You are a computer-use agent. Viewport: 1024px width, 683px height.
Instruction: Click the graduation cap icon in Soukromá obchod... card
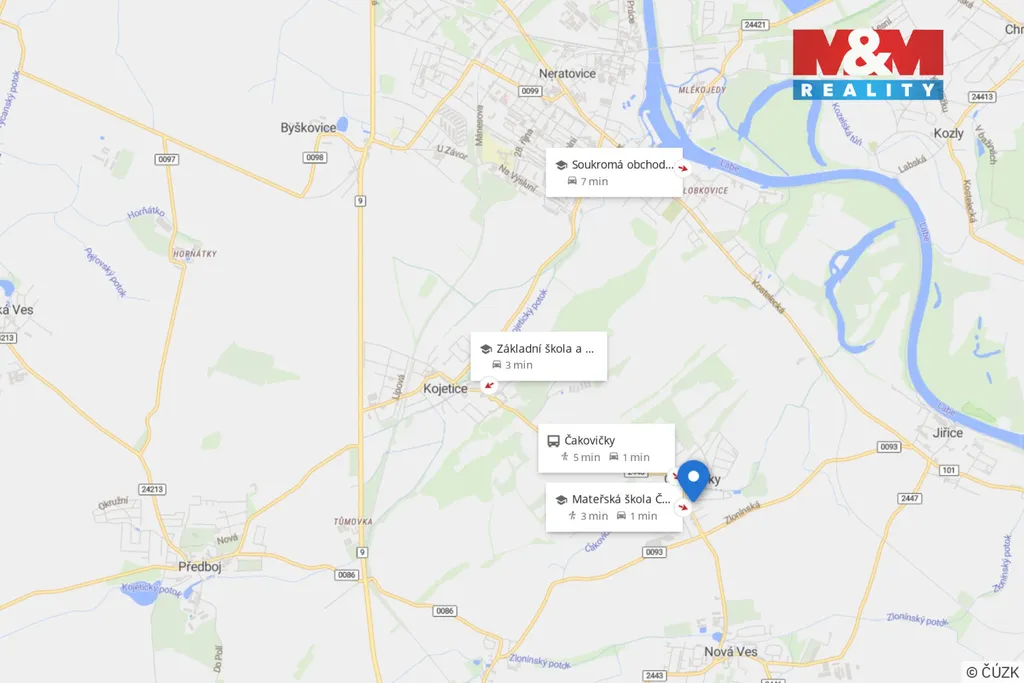click(561, 165)
